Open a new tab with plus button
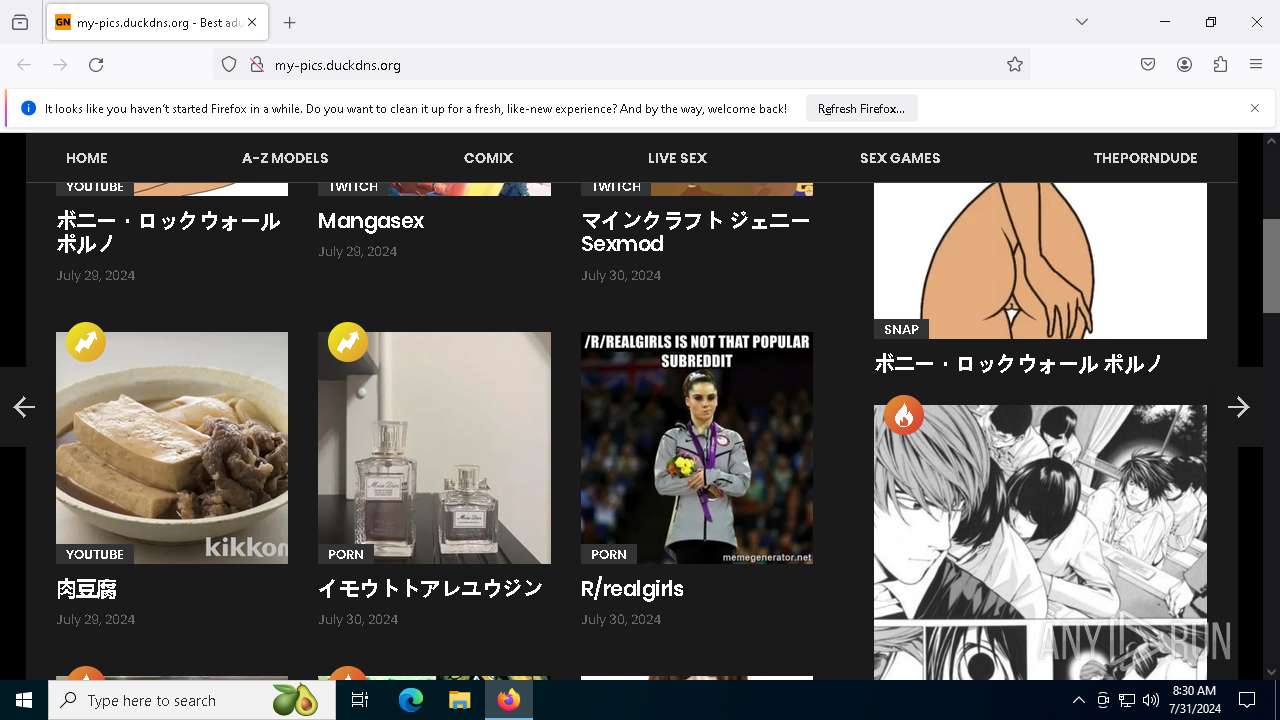Viewport: 1280px width, 720px height. click(x=290, y=22)
